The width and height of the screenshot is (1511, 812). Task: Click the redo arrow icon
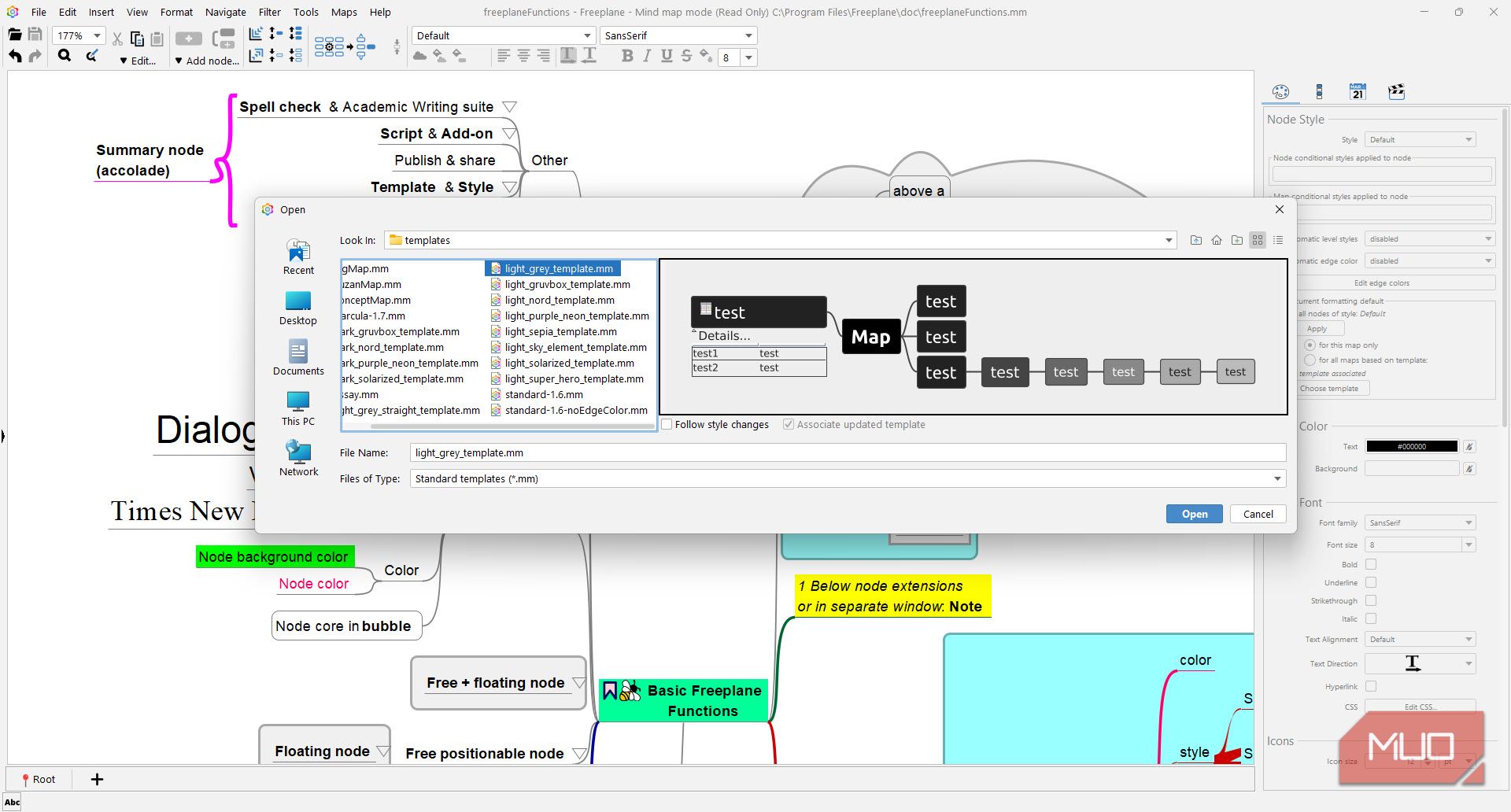35,56
